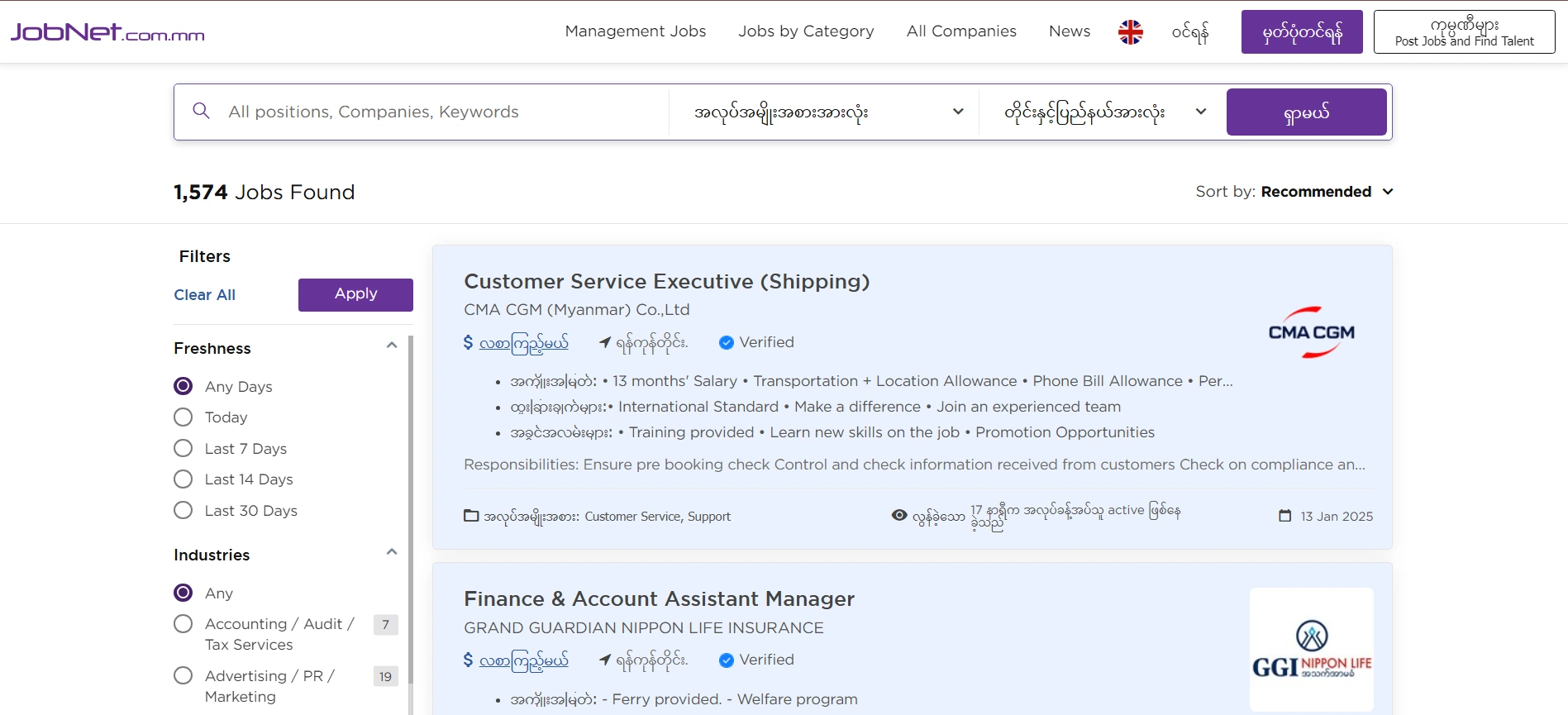Click location arrow icon in CMA CGM card

pyautogui.click(x=605, y=342)
